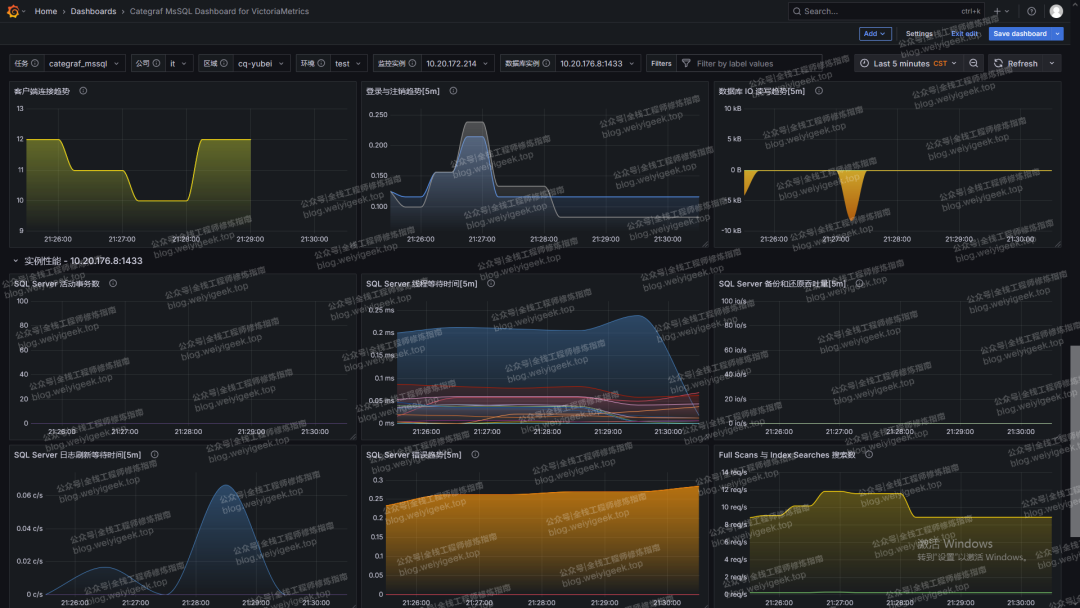The image size is (1080, 608).
Task: Click Save dashboard button
Action: coord(1020,34)
